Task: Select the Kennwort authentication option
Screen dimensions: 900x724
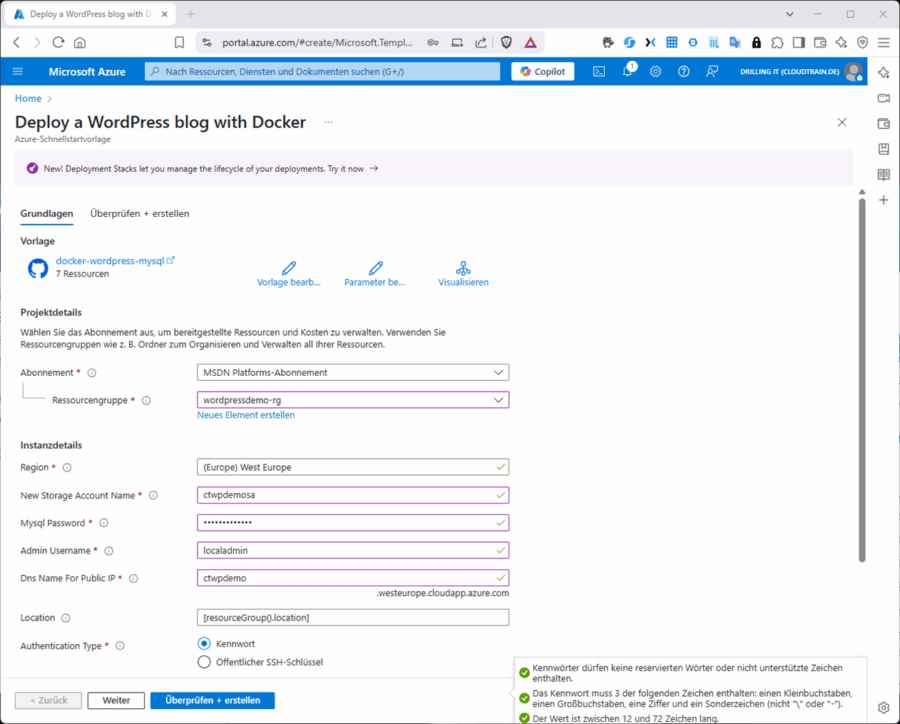Action: click(x=204, y=644)
